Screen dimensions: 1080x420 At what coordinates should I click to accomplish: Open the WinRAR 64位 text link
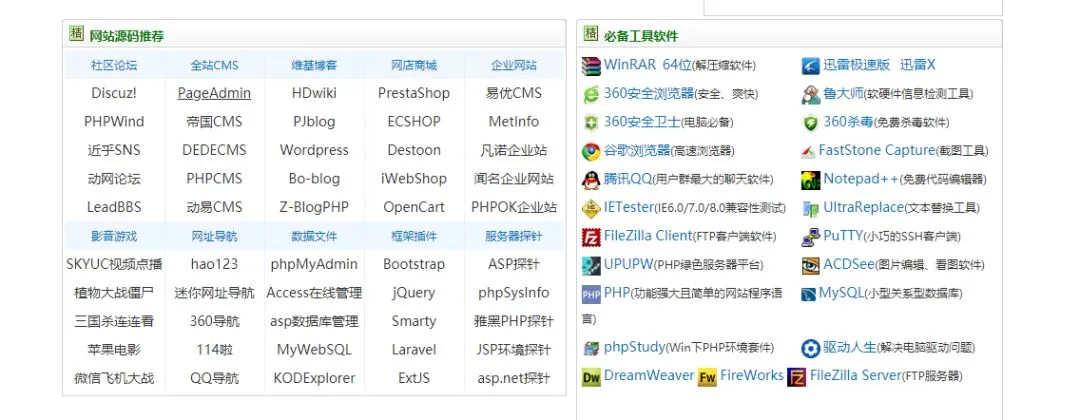click(x=647, y=65)
